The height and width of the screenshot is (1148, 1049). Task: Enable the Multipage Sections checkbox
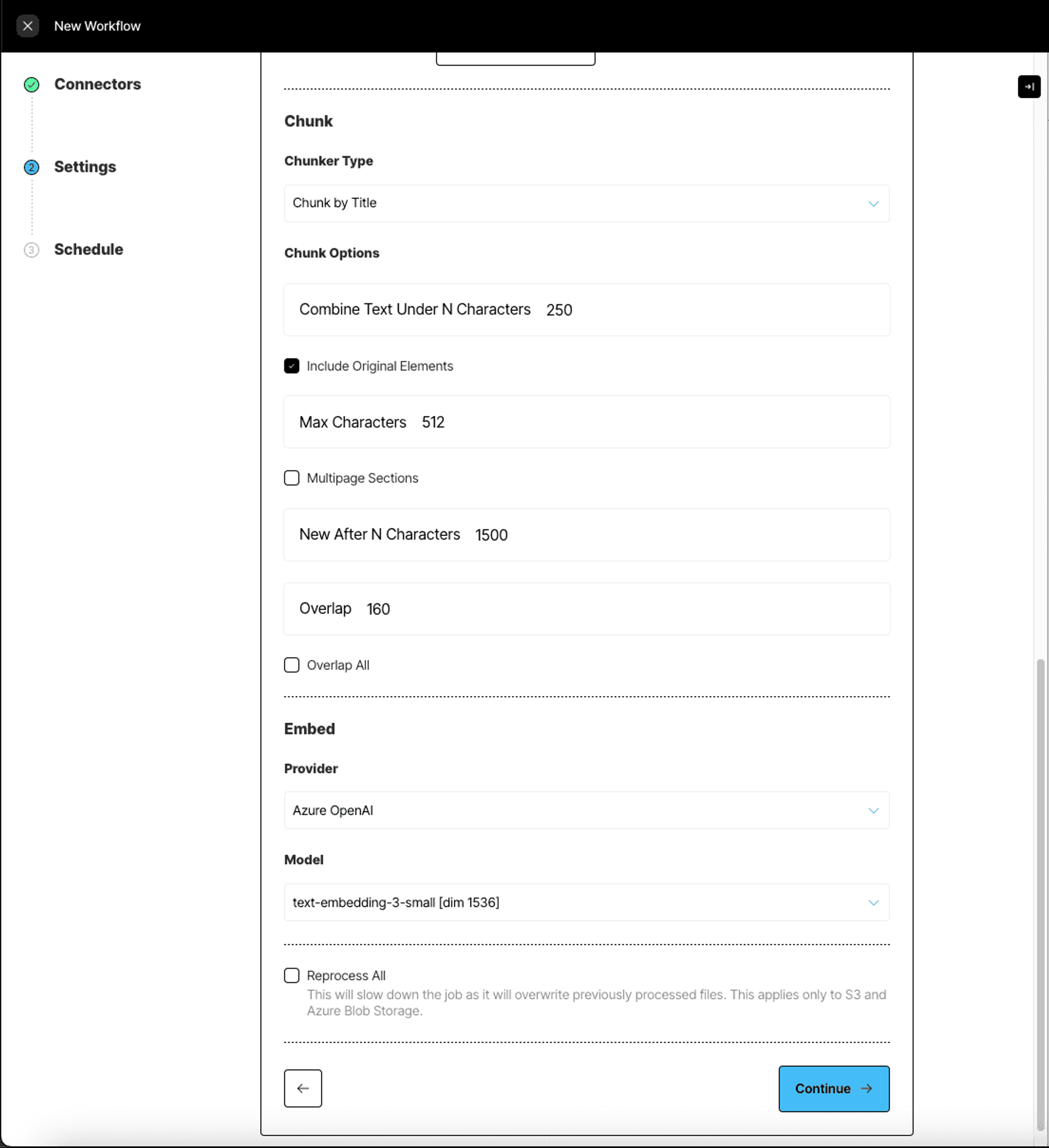pos(291,478)
